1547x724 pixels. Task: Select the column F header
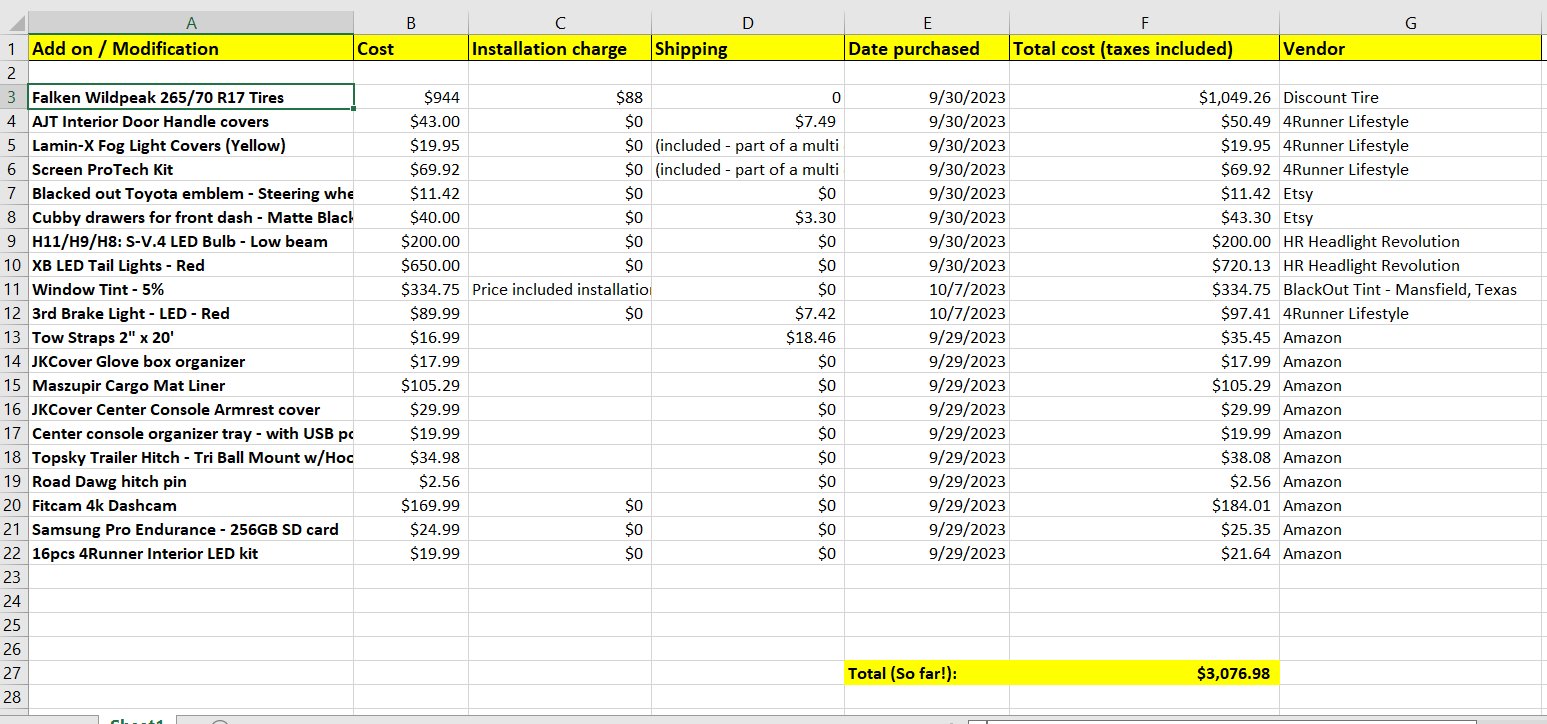tap(1144, 23)
